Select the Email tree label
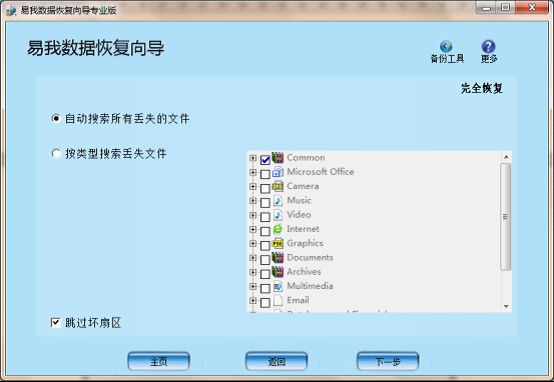 (298, 300)
